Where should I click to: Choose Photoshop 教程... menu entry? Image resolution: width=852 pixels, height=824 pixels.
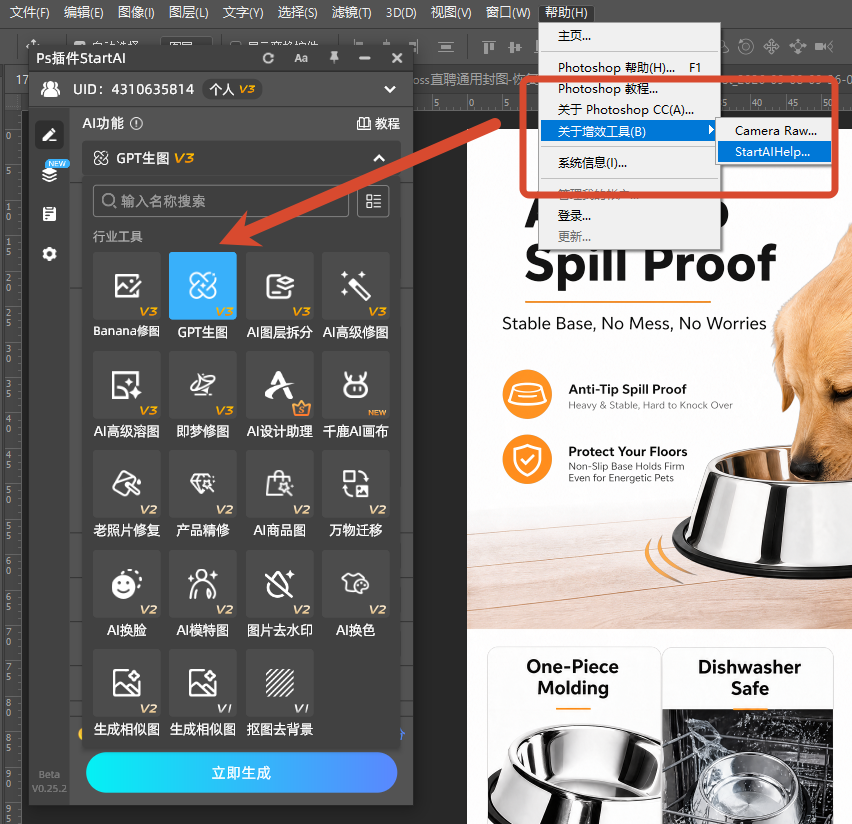tap(629, 89)
